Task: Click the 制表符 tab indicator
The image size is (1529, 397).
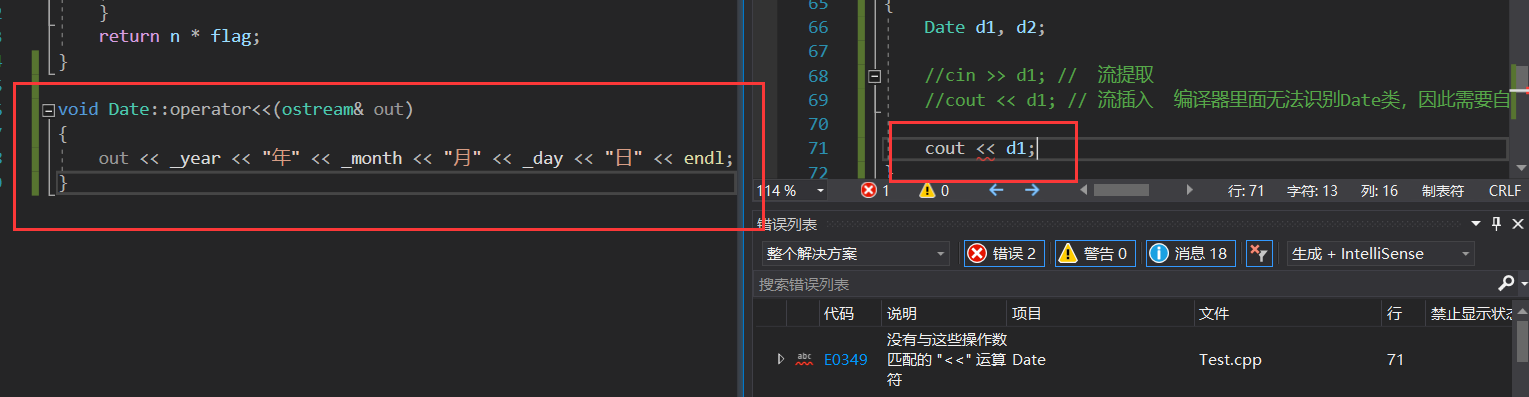Action: pyautogui.click(x=1442, y=190)
